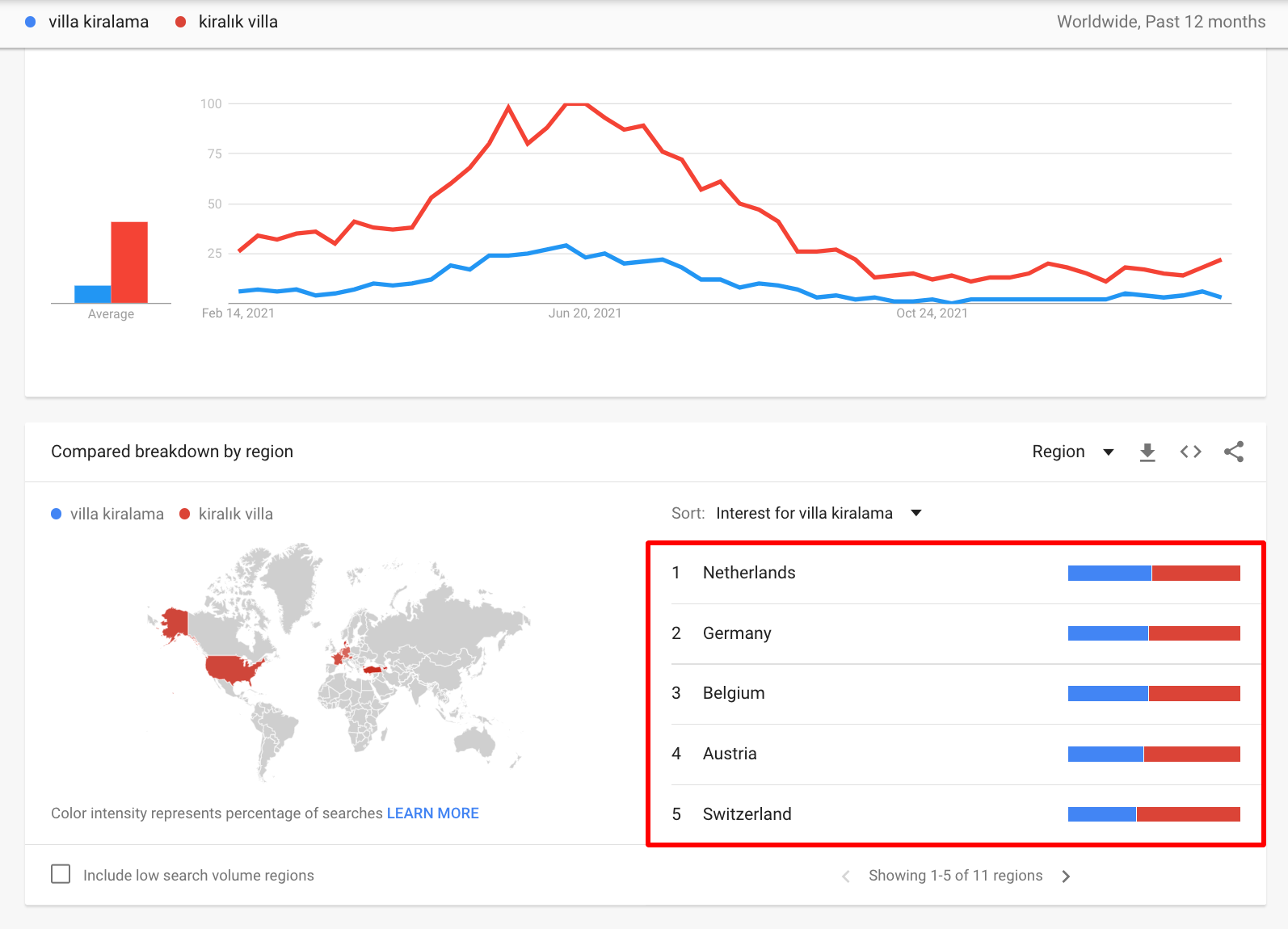The image size is (1288, 929).
Task: Click the Sort dropdown arrow
Action: (916, 513)
